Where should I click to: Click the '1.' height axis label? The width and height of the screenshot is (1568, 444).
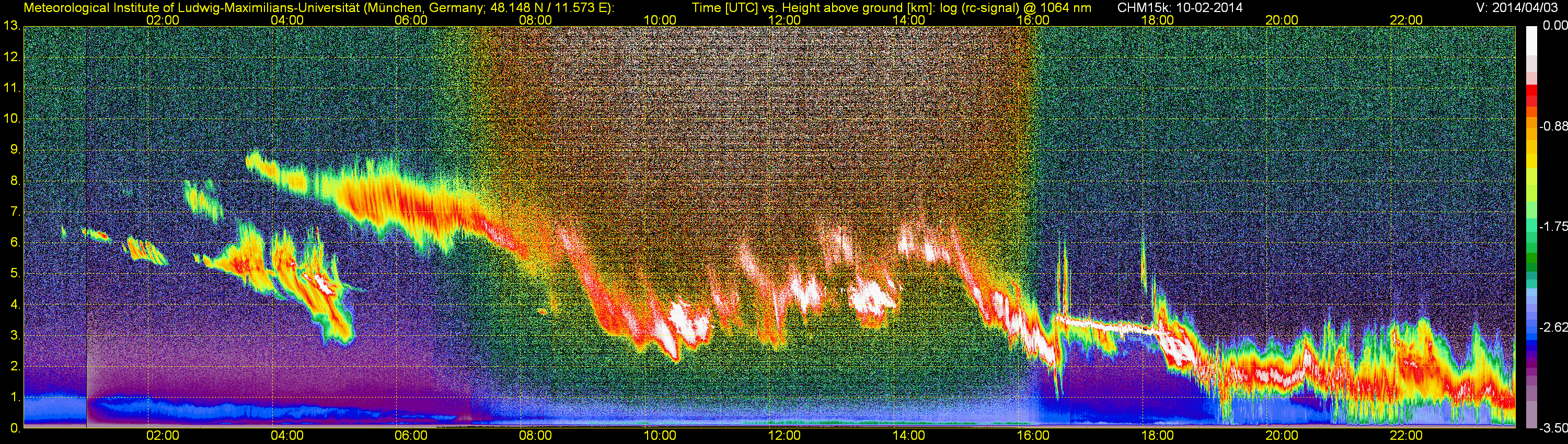(15, 398)
